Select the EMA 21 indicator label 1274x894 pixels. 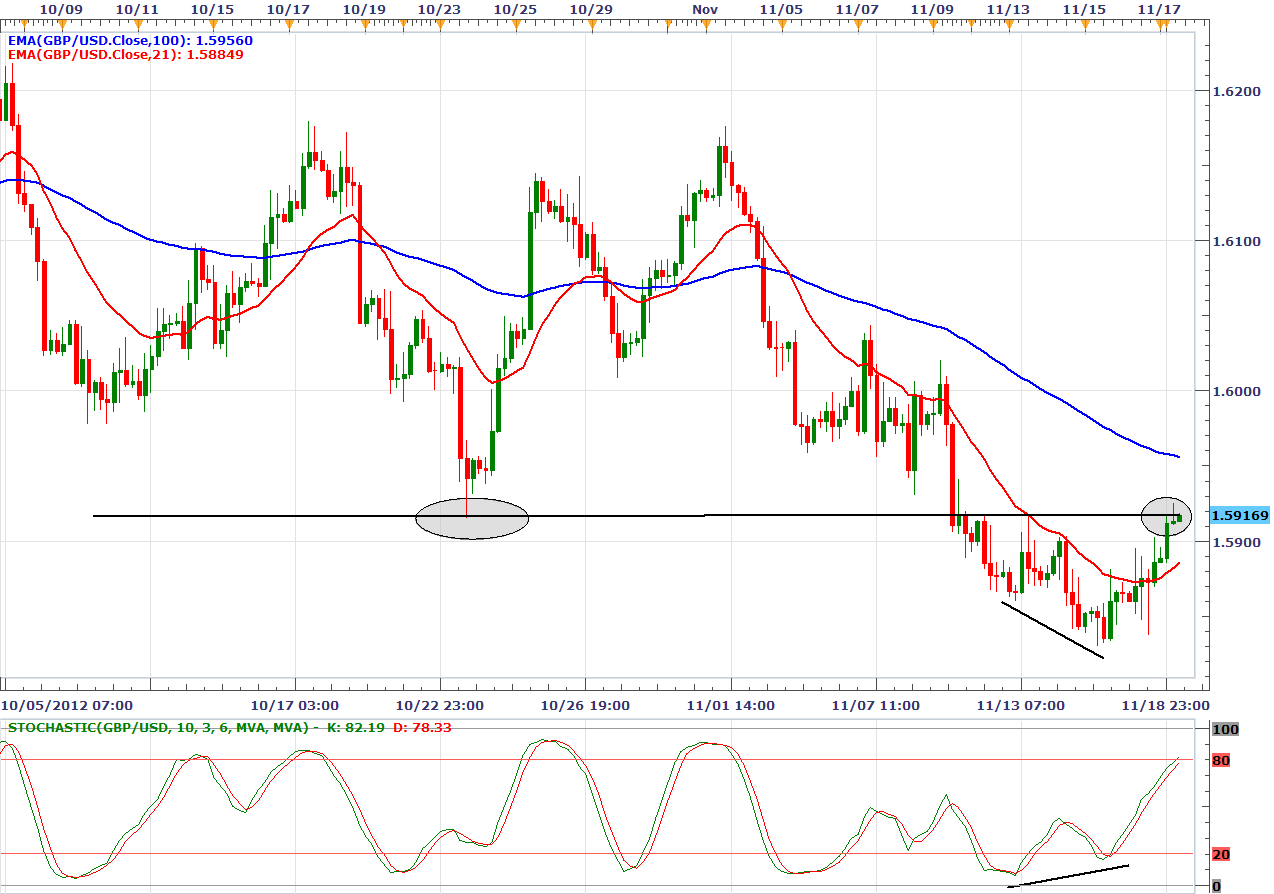(125, 55)
